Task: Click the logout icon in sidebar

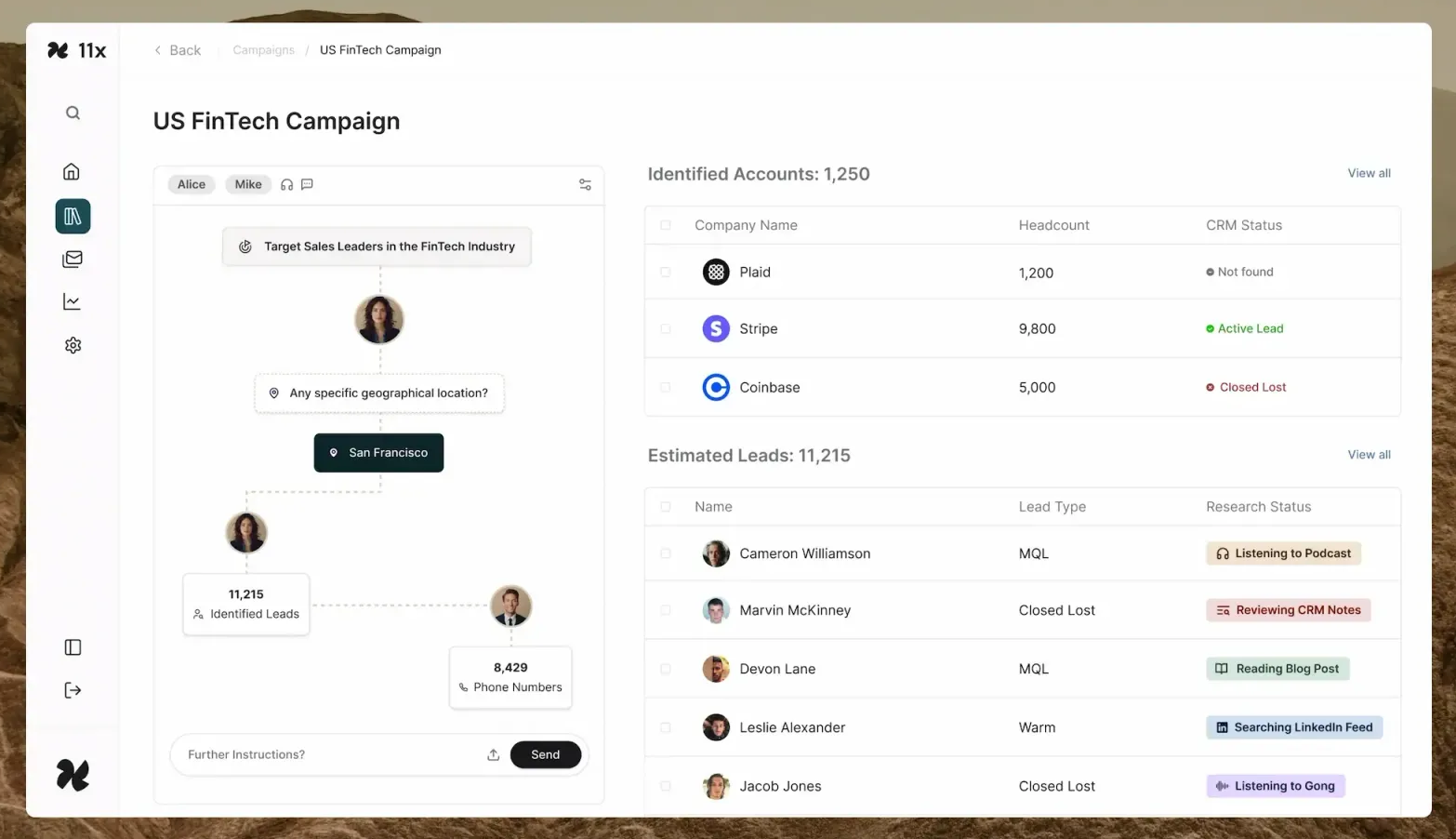Action: [x=73, y=690]
